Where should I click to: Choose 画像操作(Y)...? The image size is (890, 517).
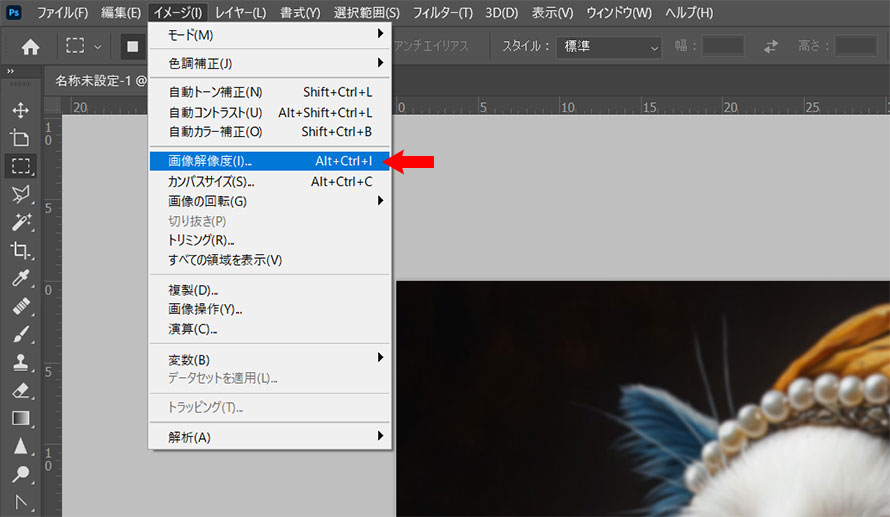(x=270, y=309)
